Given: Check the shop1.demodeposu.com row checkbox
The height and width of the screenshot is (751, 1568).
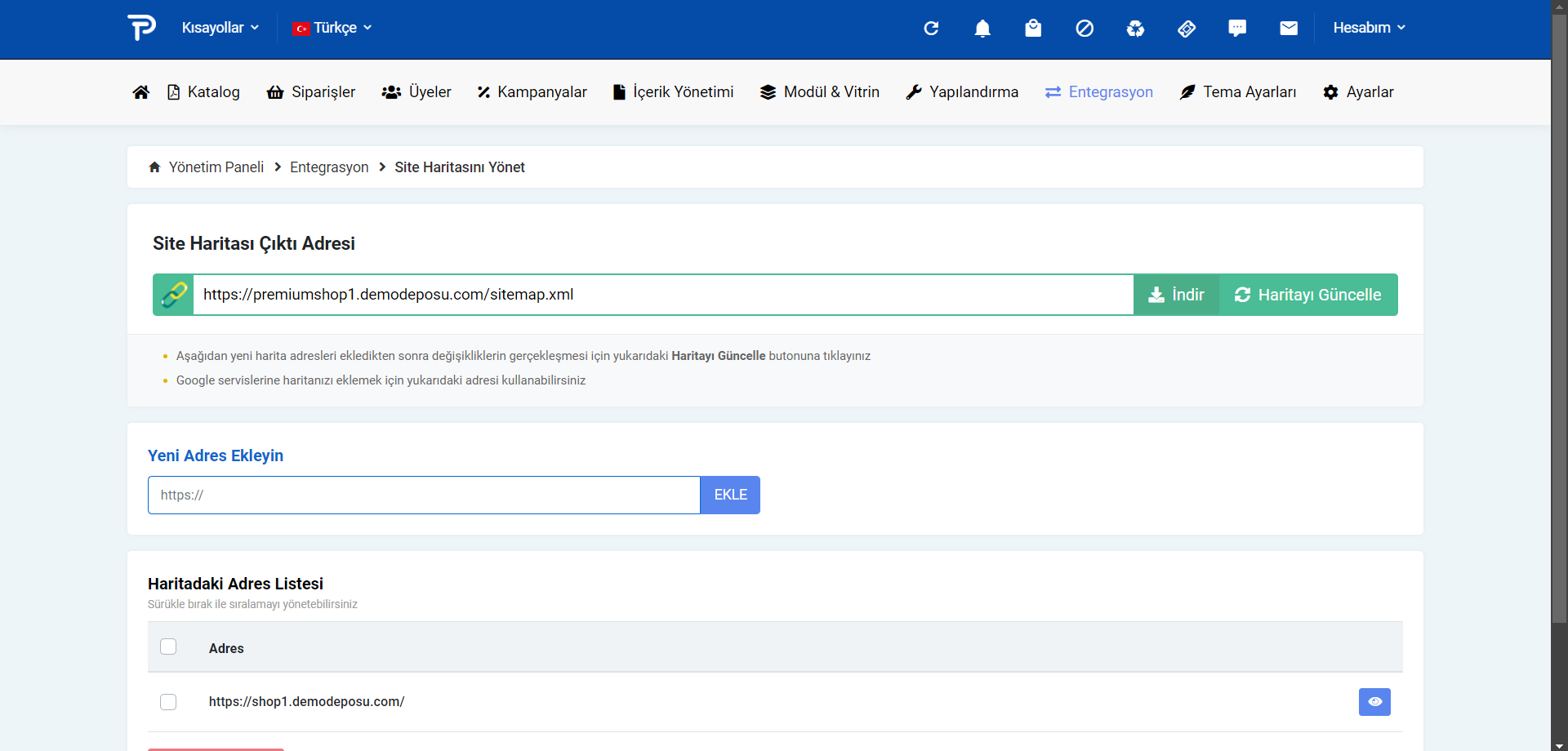Looking at the screenshot, I should click(168, 702).
